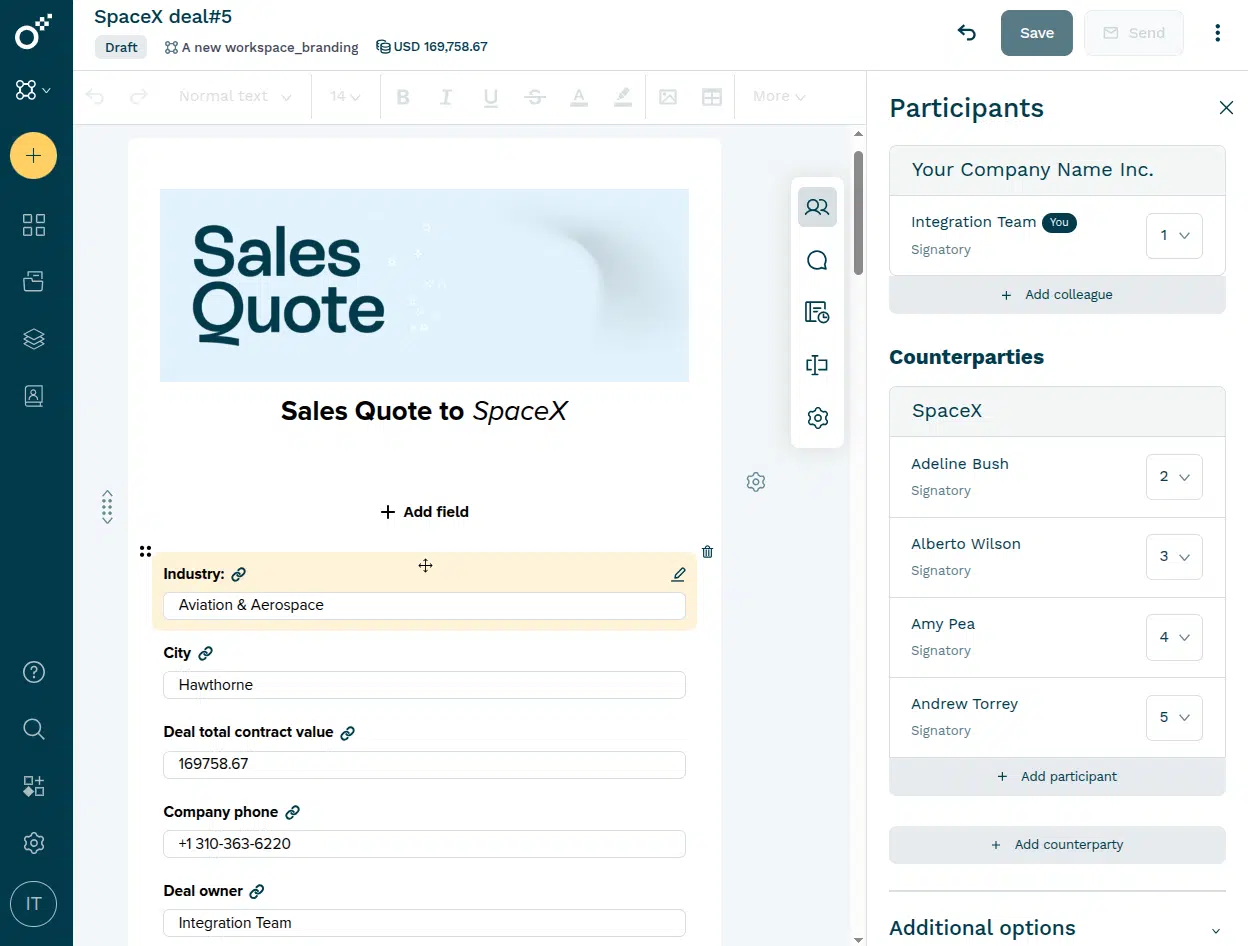Click the insert image icon

coord(668,96)
